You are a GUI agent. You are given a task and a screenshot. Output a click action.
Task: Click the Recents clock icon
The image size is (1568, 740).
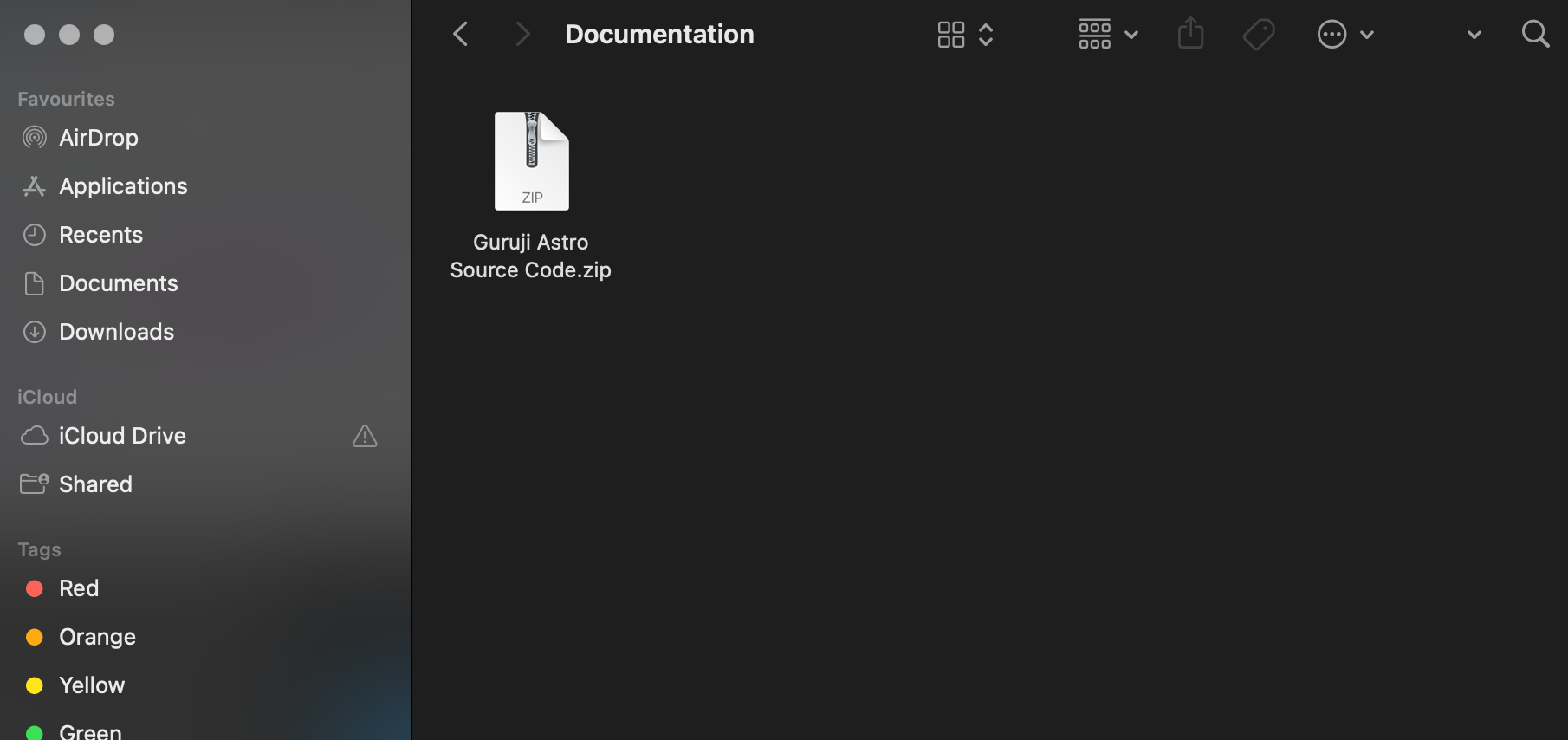(35, 235)
